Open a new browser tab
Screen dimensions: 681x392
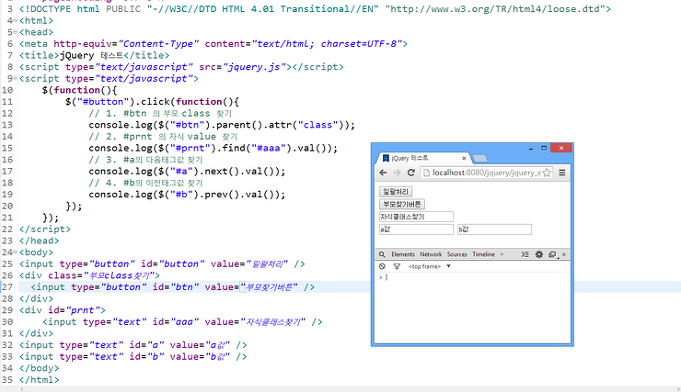tap(479, 158)
